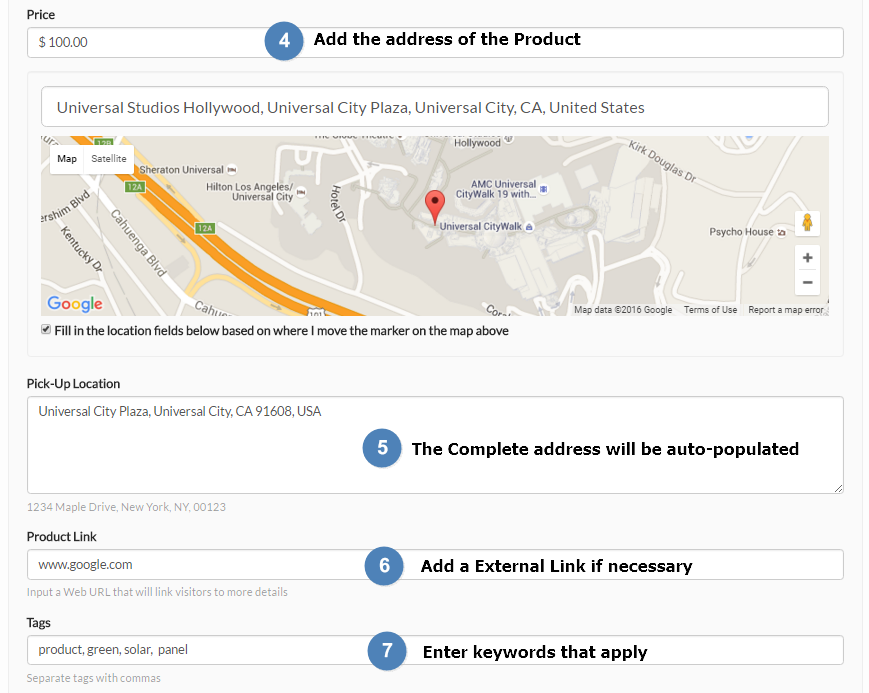This screenshot has width=869, height=693.
Task: Click Cahuenga Blvd street label
Action: [139, 243]
